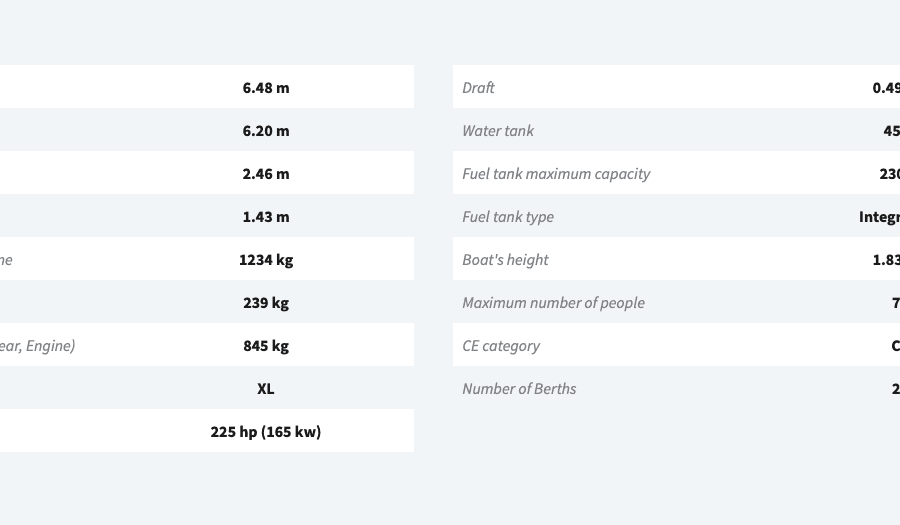900x525 pixels.
Task: Click the 225 hp (165 kw) value
Action: tap(266, 432)
